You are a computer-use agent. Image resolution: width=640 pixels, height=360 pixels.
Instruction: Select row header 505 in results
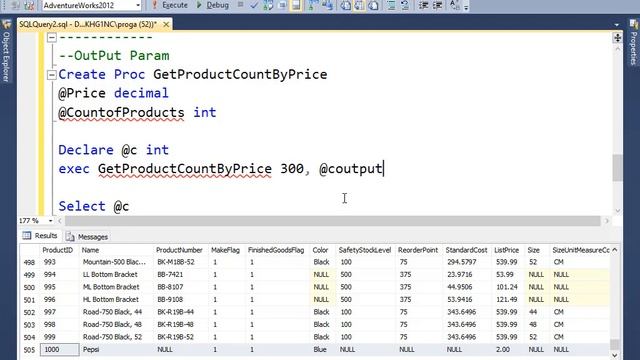click(29, 350)
